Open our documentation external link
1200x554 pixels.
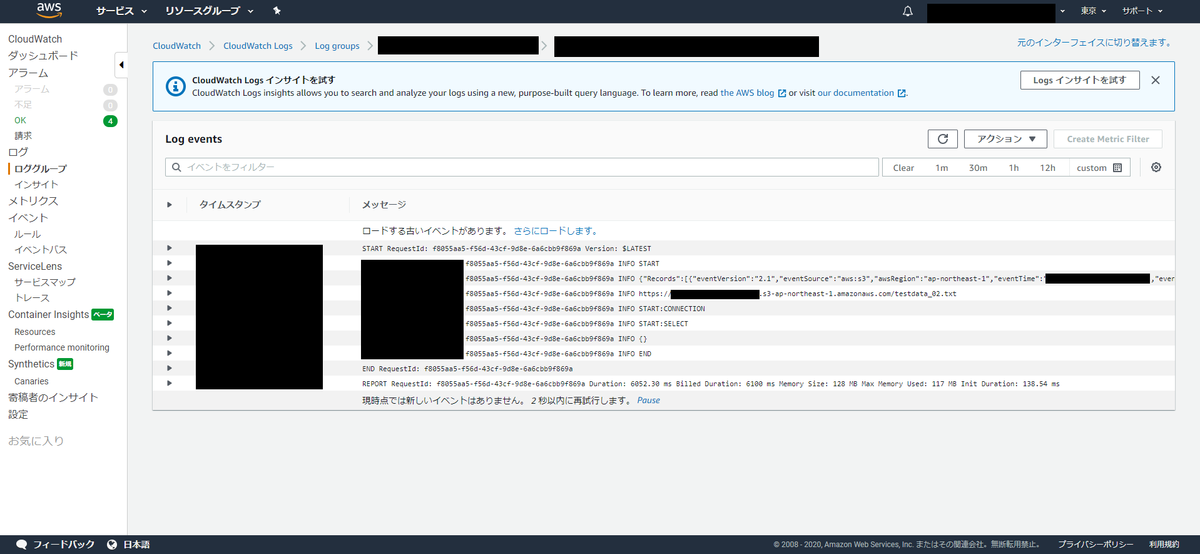click(x=862, y=93)
